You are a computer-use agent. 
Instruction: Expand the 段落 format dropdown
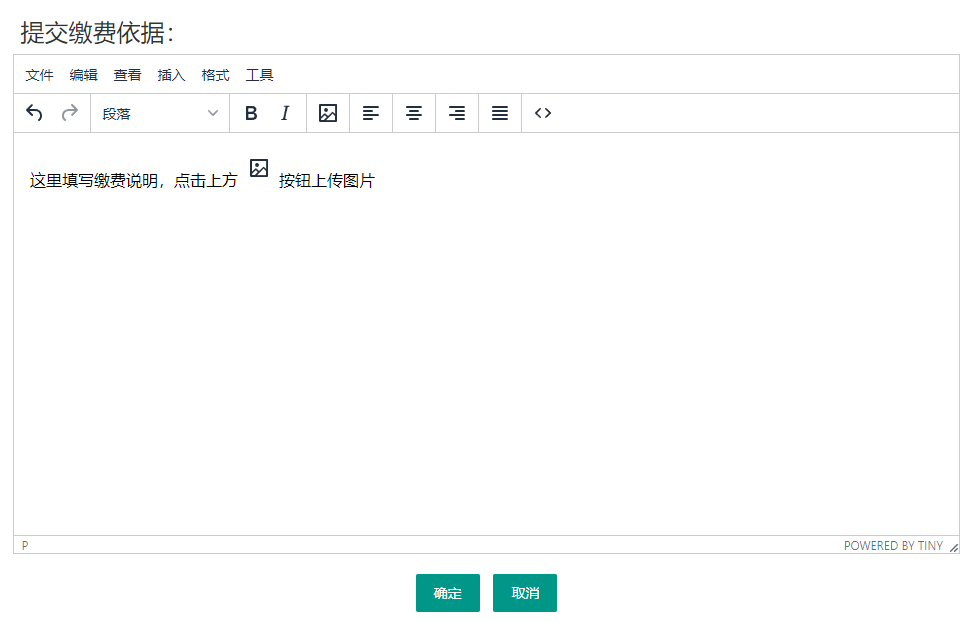coord(160,113)
